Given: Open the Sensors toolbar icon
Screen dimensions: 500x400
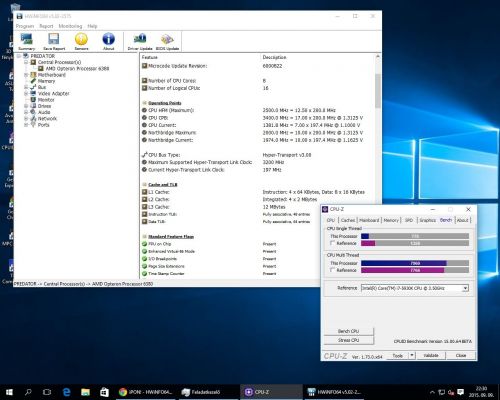Looking at the screenshot, I should point(81,41).
